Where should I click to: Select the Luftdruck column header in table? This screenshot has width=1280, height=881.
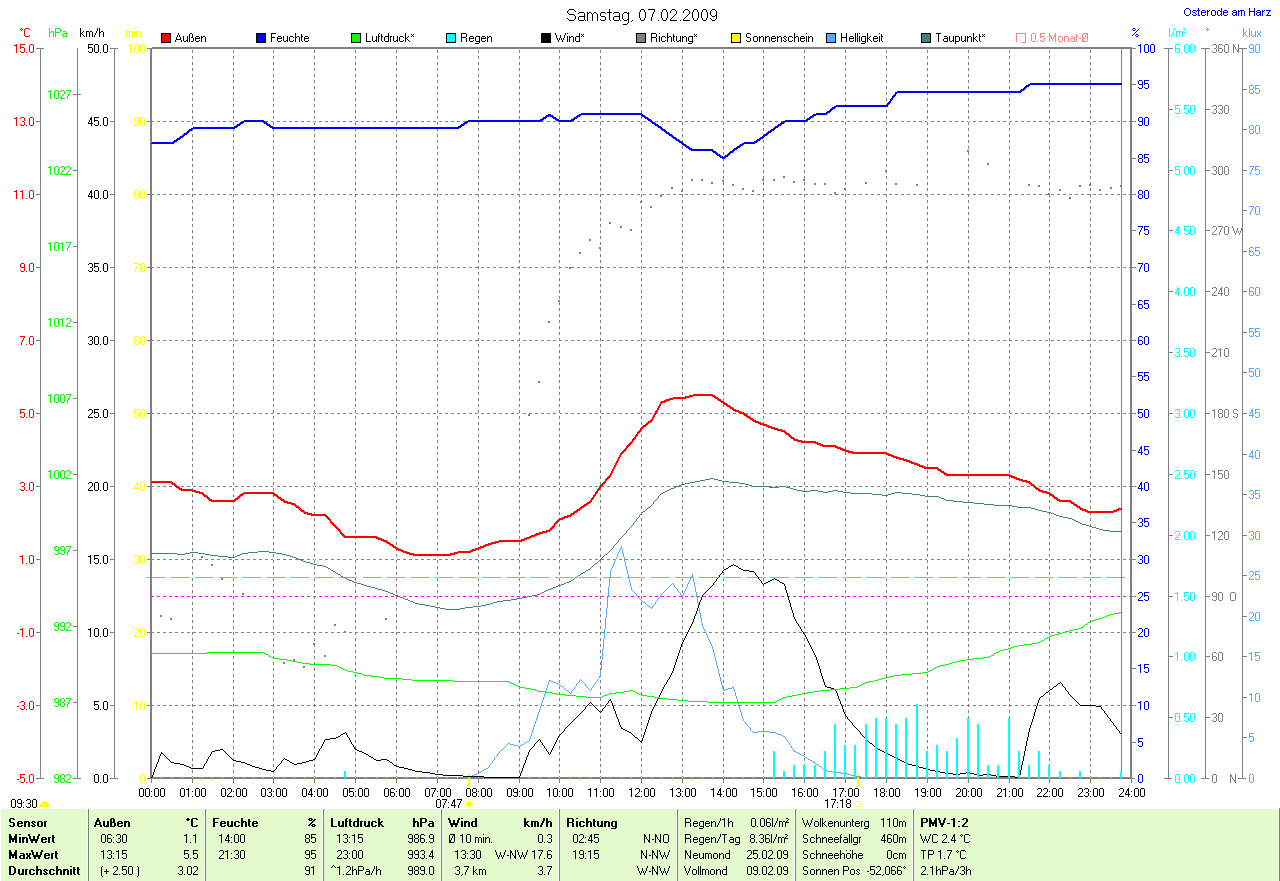pyautogui.click(x=358, y=823)
